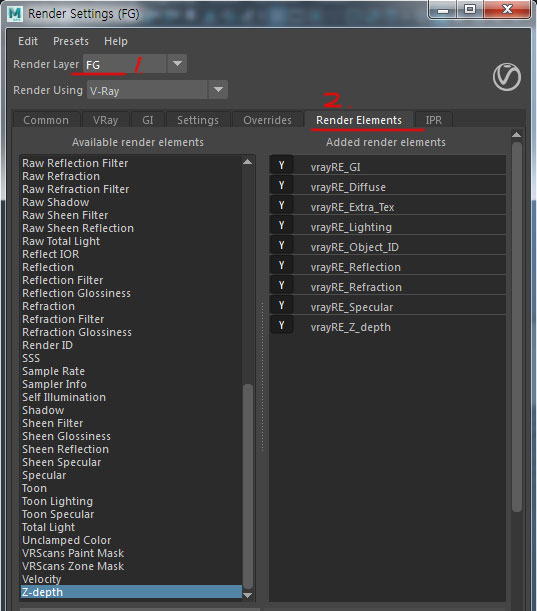Toggle the Y enable button for vrayRE_Diffuse
This screenshot has width=537, height=611.
[x=281, y=185]
